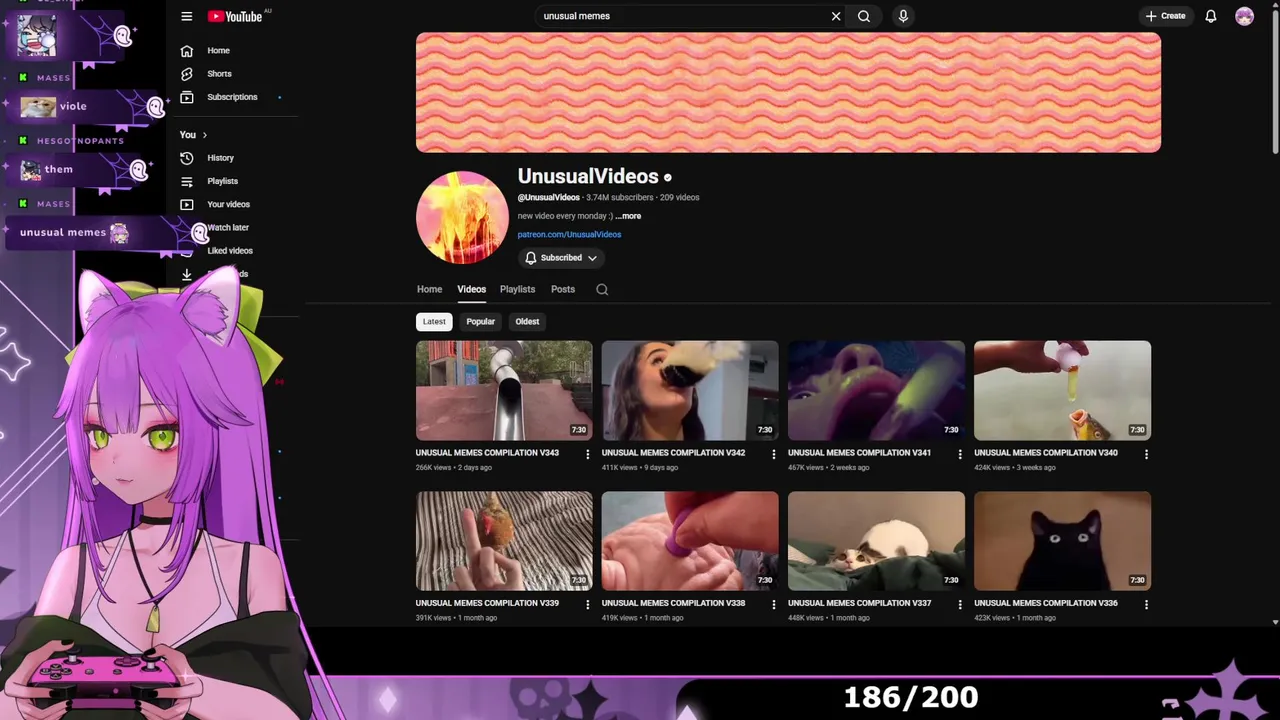The height and width of the screenshot is (720, 1280).
Task: Click the YouTube logo
Action: 236,16
